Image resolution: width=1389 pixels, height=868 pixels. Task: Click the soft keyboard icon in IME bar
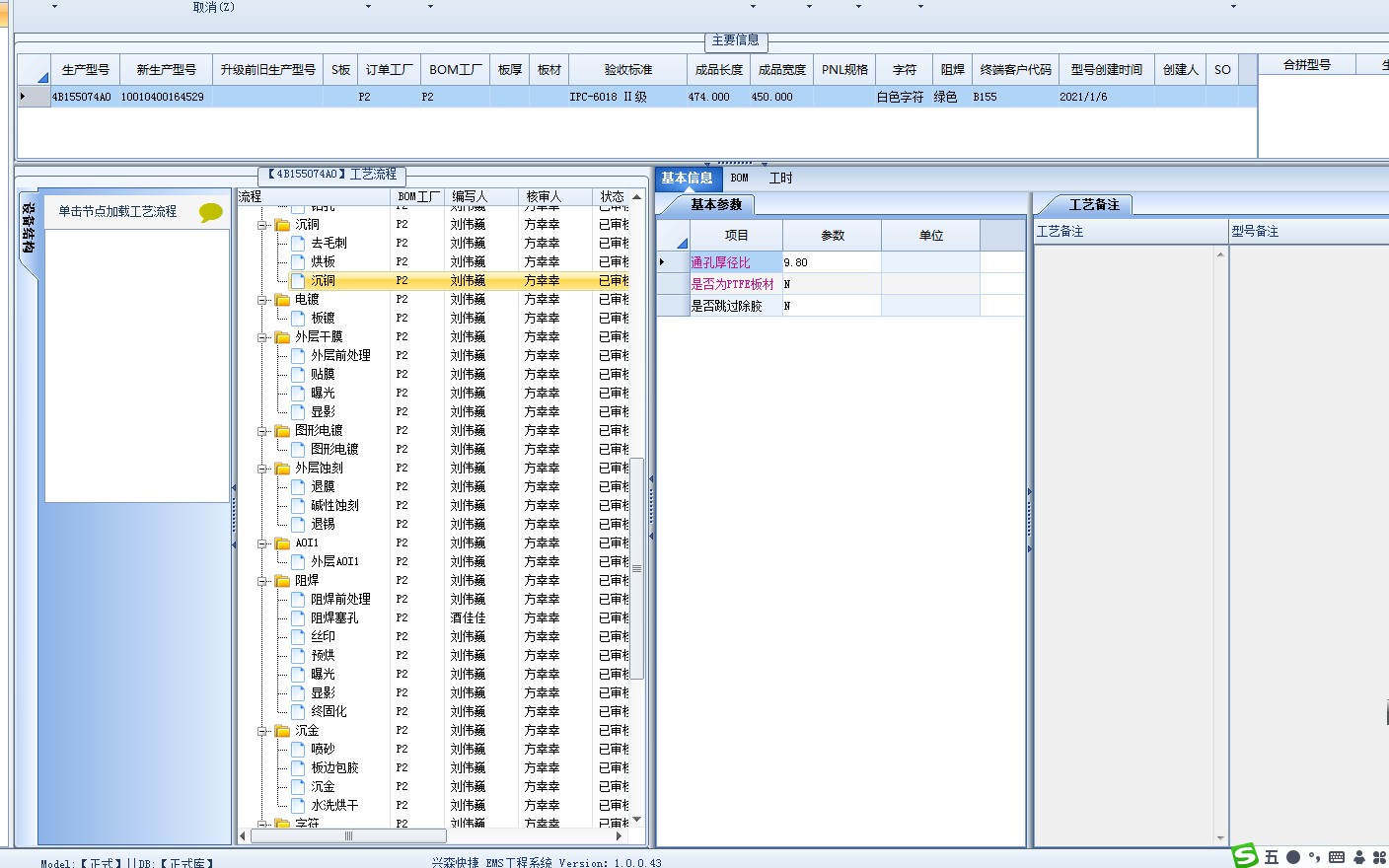point(1337,857)
